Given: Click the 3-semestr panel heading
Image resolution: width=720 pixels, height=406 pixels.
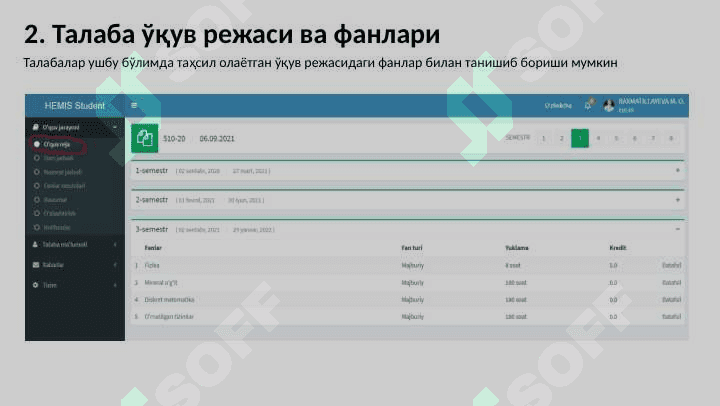Looking at the screenshot, I should [x=152, y=229].
